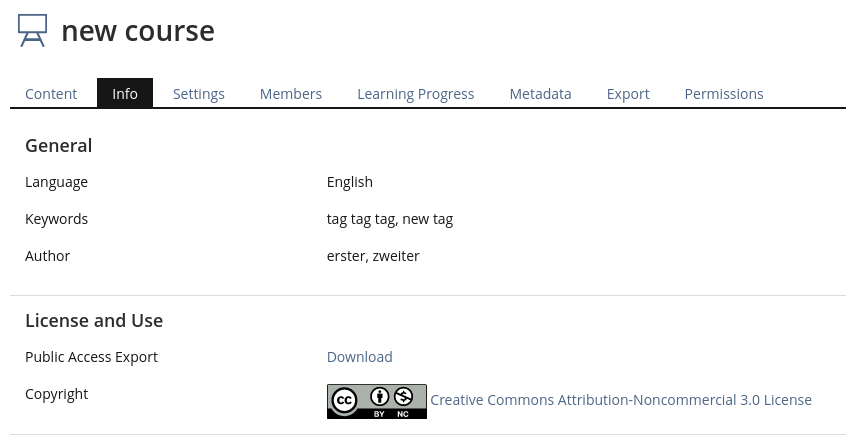The height and width of the screenshot is (444, 846).
Task: Open the Creative Commons Attribution-Noncommercial license link
Action: click(x=621, y=400)
